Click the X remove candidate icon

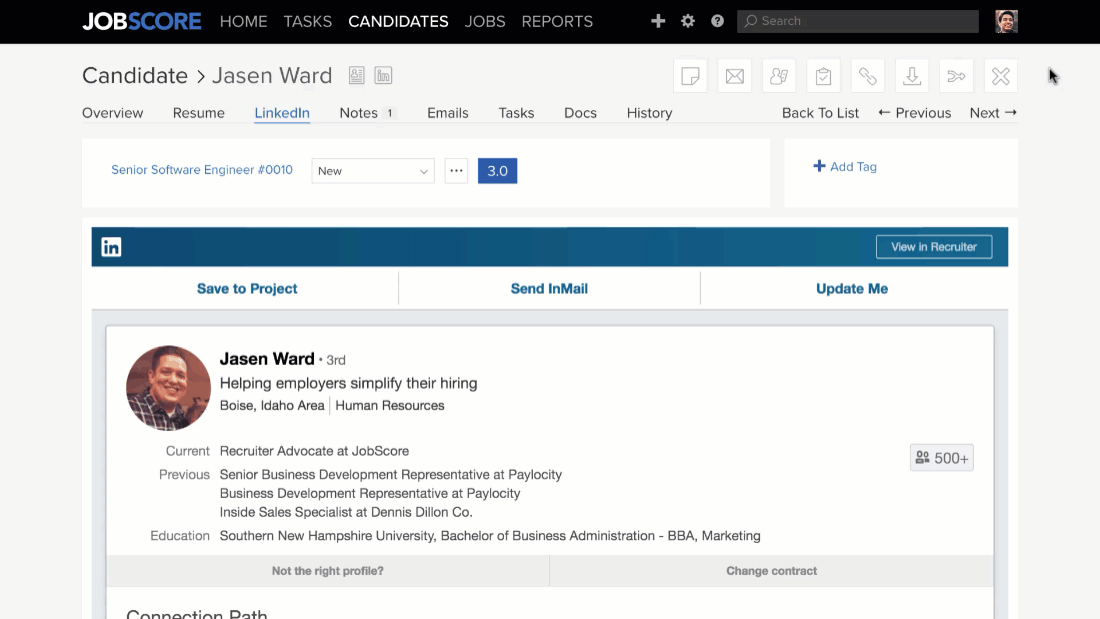click(x=1001, y=76)
